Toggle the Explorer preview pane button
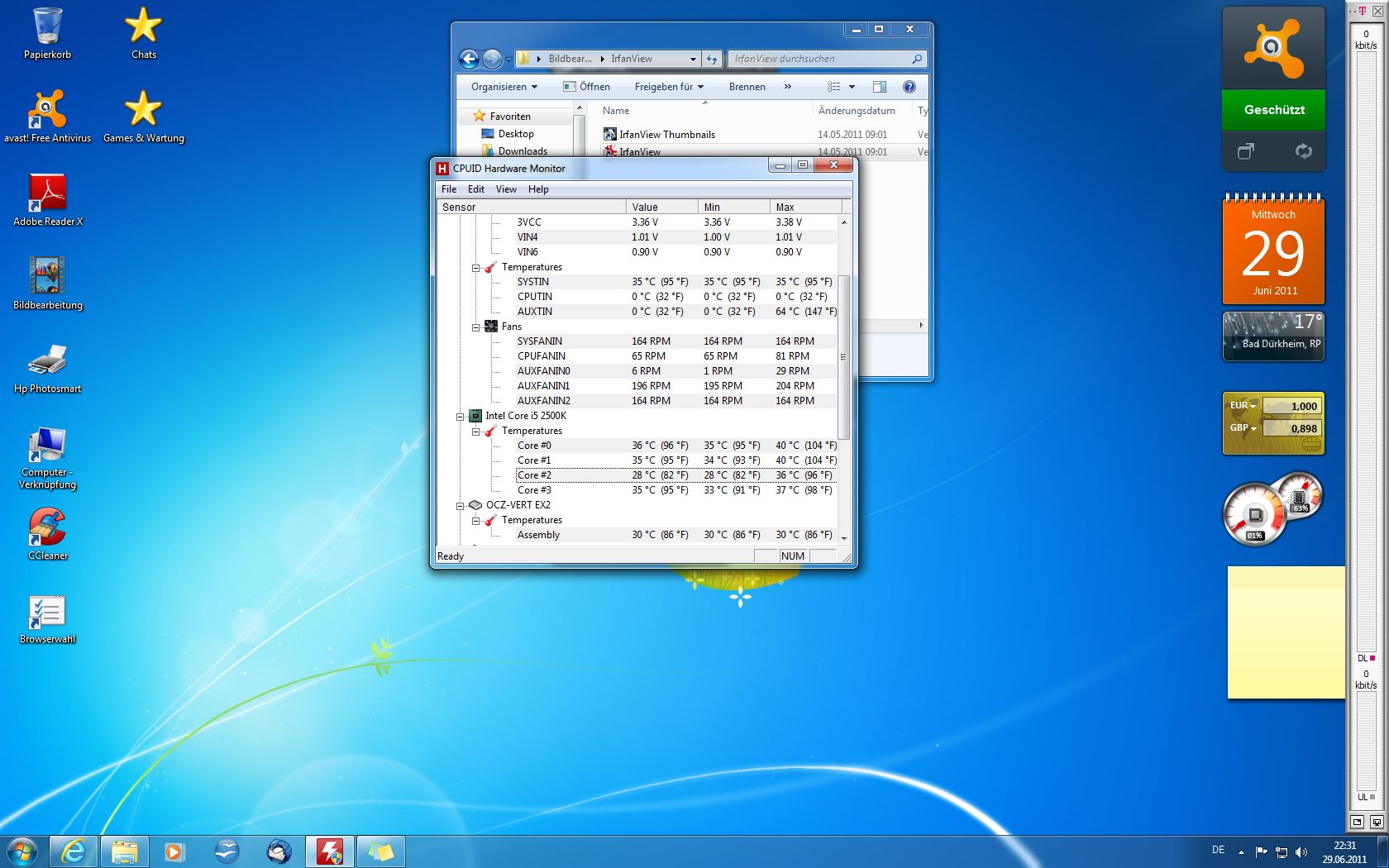Screen dimensions: 1389x868 pos(880,87)
